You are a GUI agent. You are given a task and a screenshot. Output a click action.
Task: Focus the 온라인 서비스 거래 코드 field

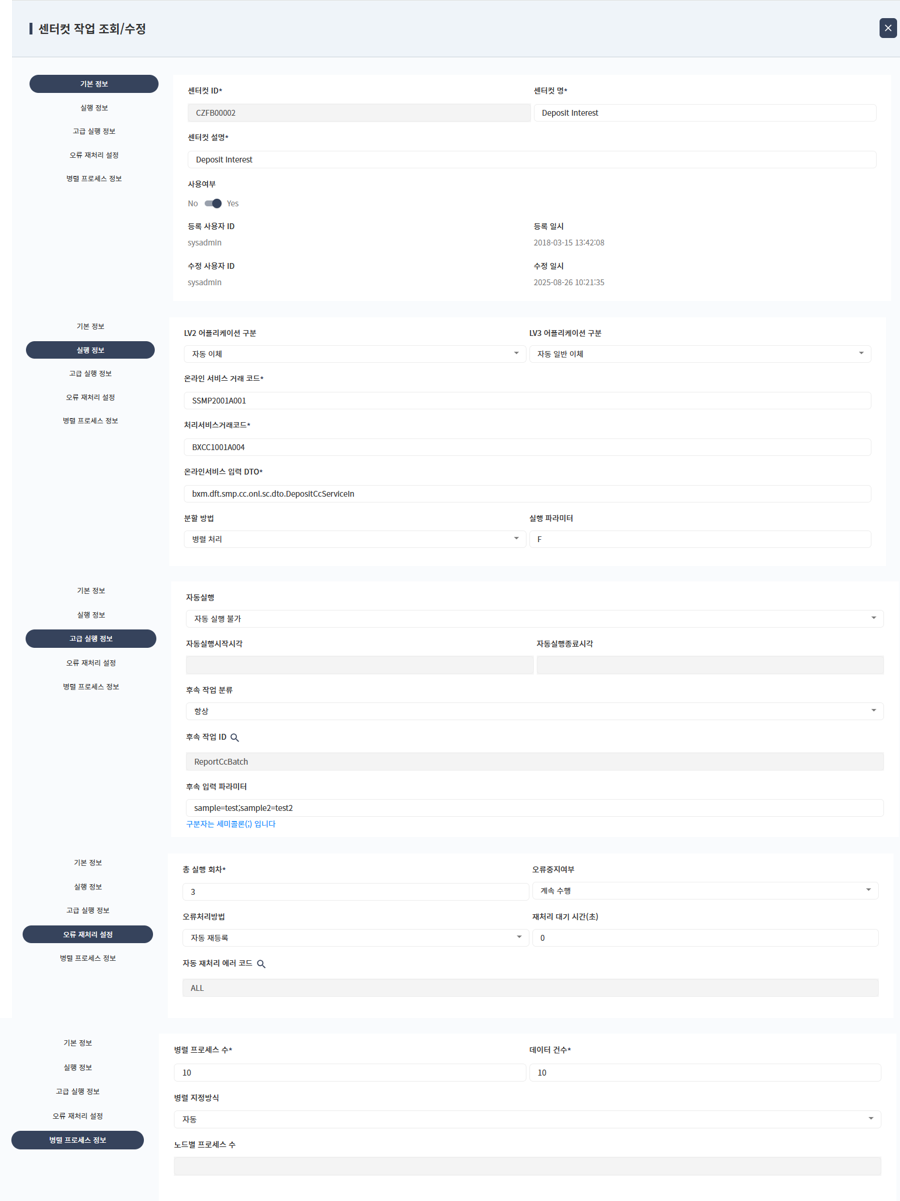click(x=528, y=400)
